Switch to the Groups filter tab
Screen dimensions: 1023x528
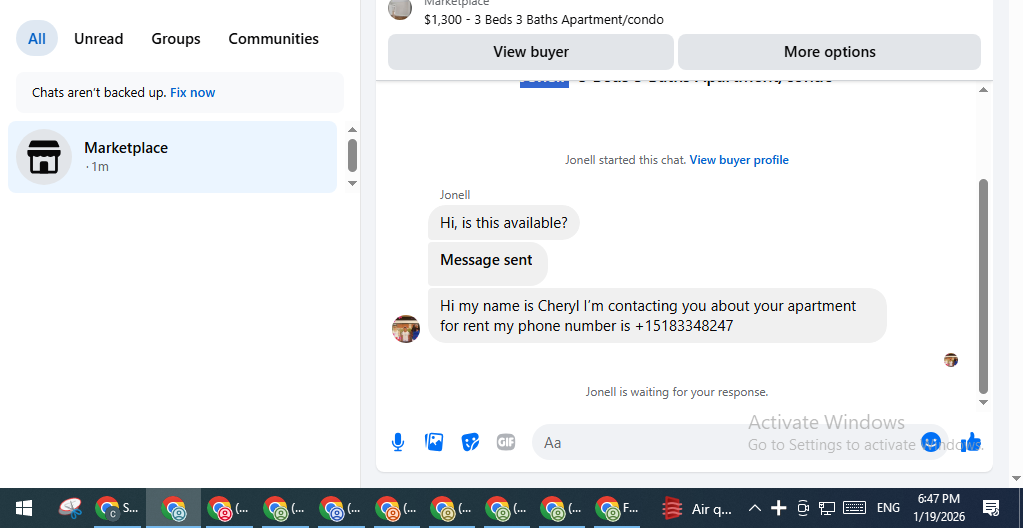[x=176, y=39]
